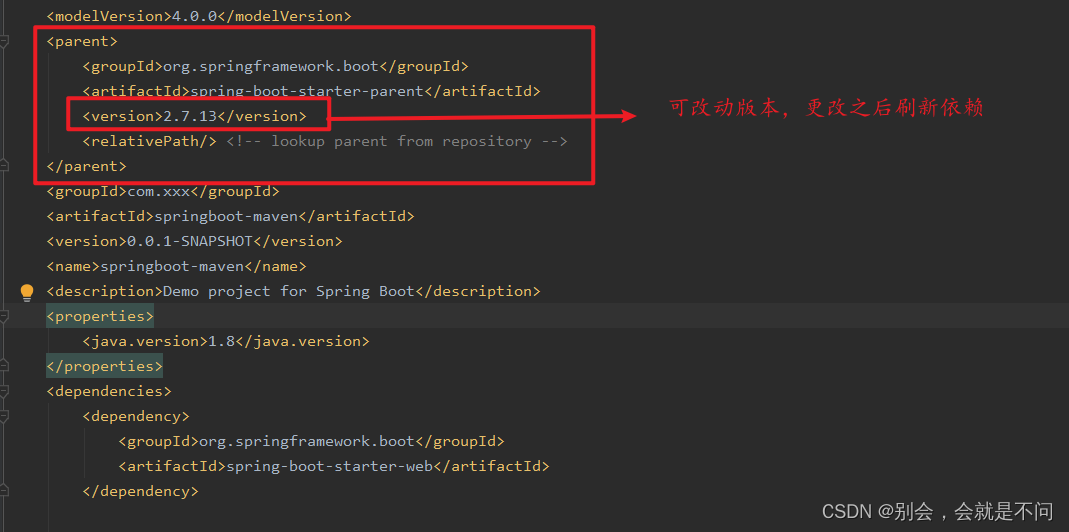Viewport: 1069px width, 532px height.
Task: Collapse the <parent> block fold marker
Action: (3, 42)
